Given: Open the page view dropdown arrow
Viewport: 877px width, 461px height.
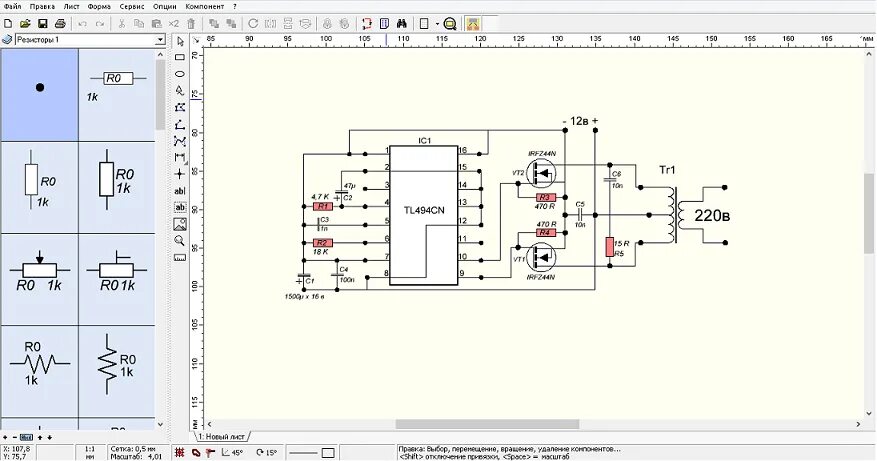Looking at the screenshot, I should [437, 23].
